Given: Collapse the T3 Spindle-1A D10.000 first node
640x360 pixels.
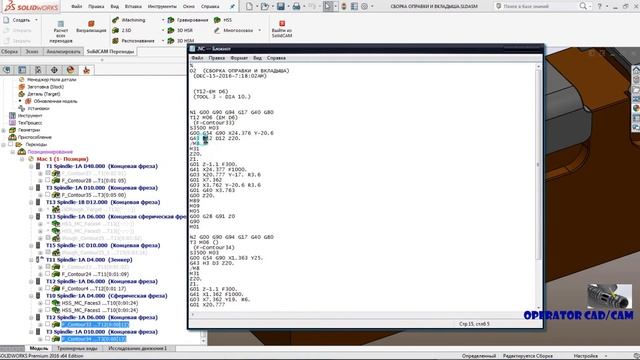Looking at the screenshot, I should 31,188.
